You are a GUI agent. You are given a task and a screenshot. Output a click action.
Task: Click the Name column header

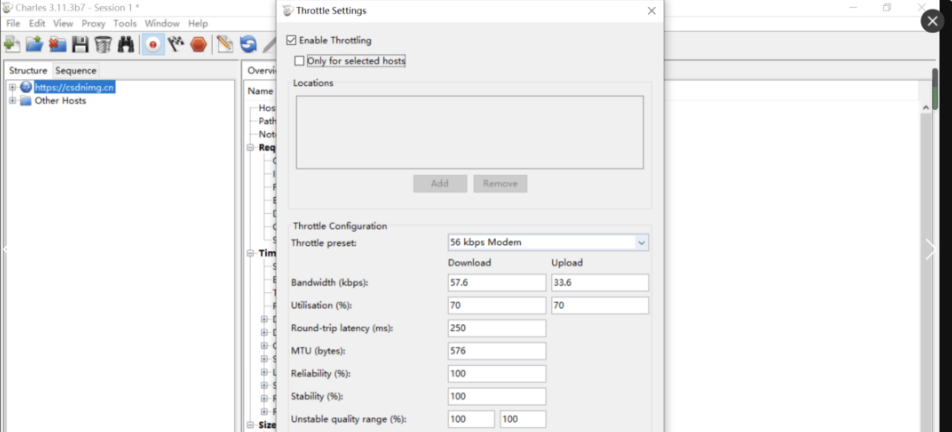[260, 91]
